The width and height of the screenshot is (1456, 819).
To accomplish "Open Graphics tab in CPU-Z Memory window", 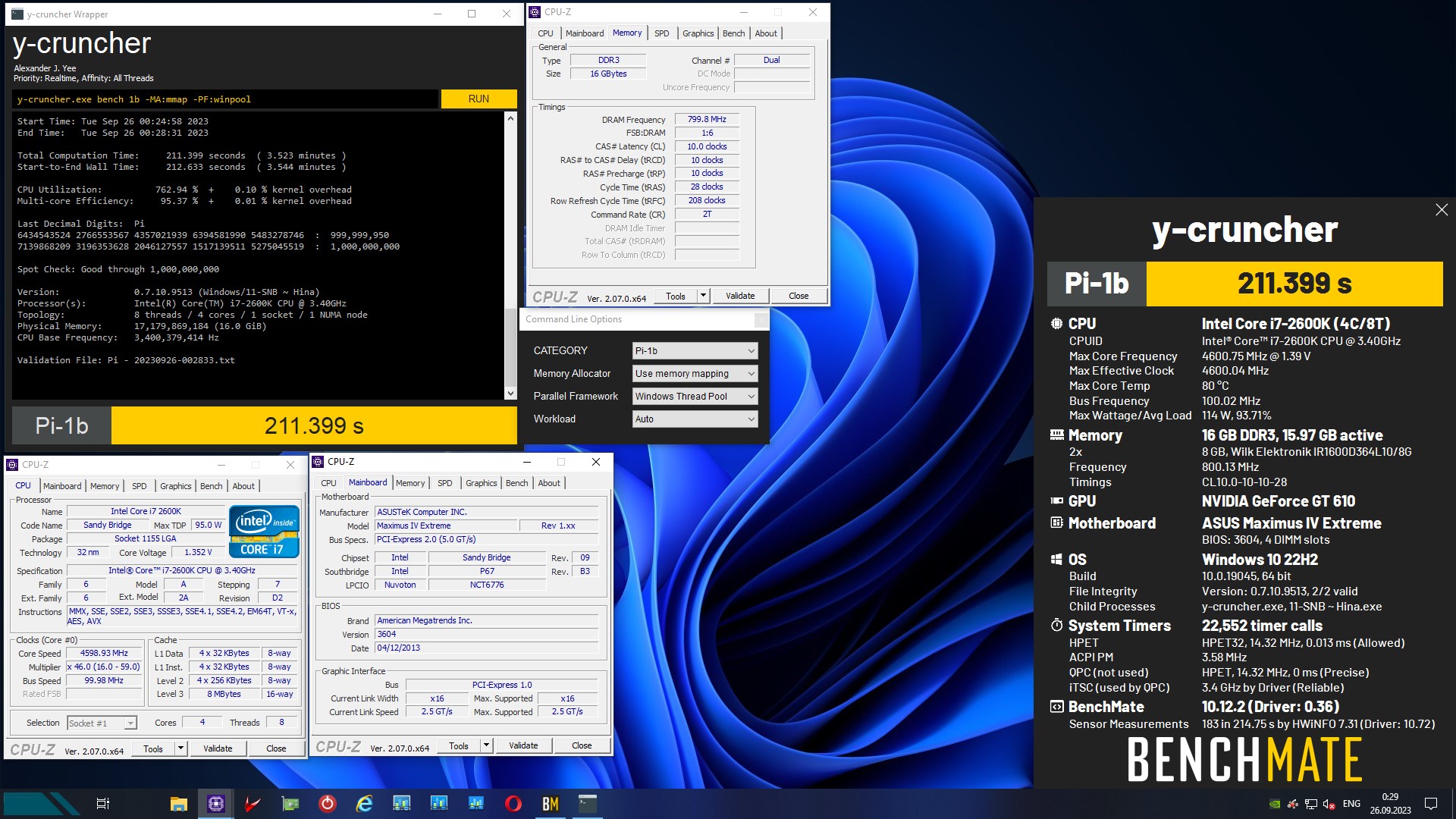I will tap(698, 33).
